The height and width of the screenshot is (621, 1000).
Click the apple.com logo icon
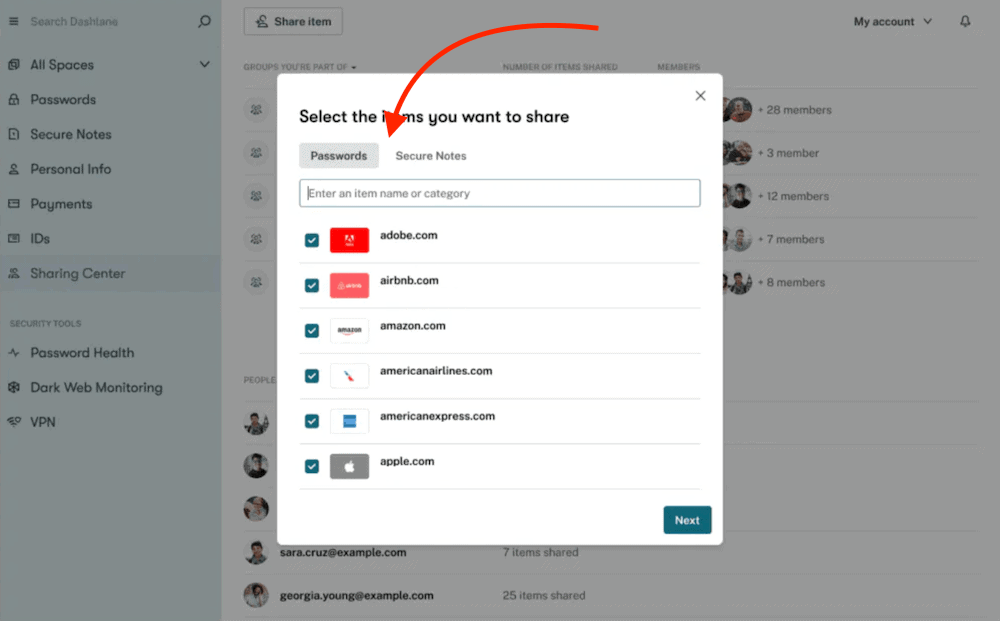point(349,467)
